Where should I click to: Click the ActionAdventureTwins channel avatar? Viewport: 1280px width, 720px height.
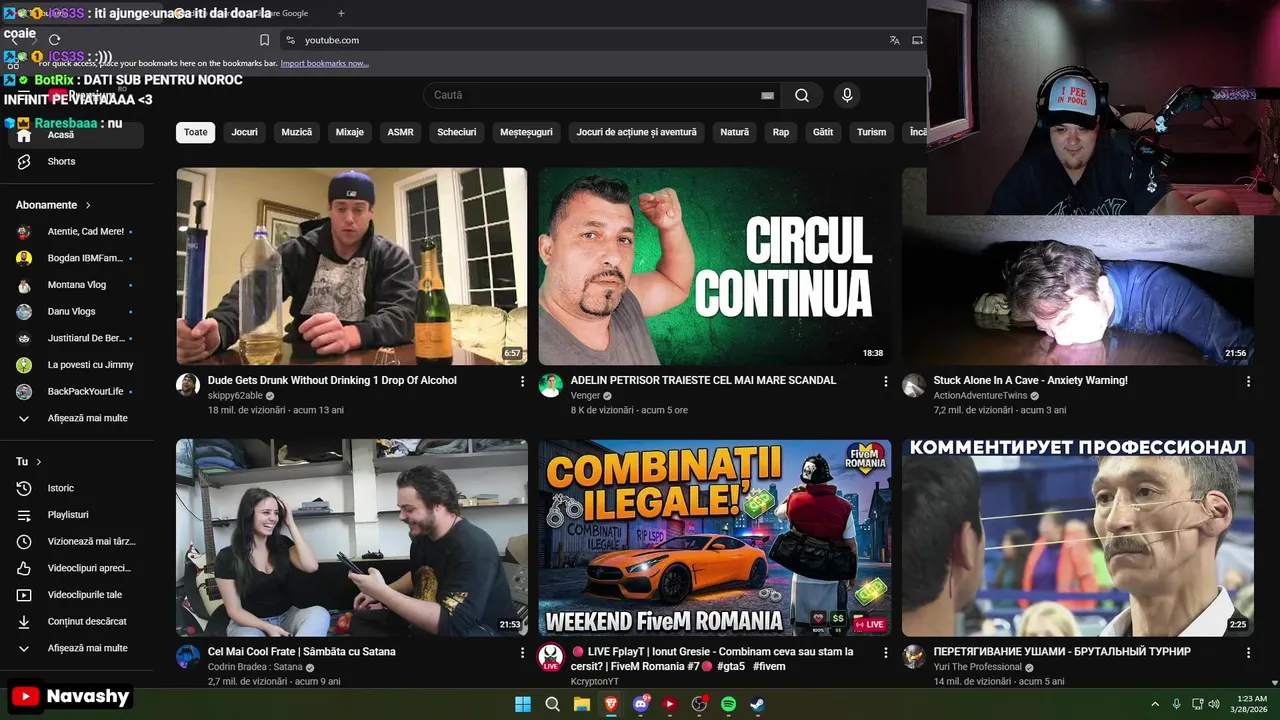pos(914,385)
